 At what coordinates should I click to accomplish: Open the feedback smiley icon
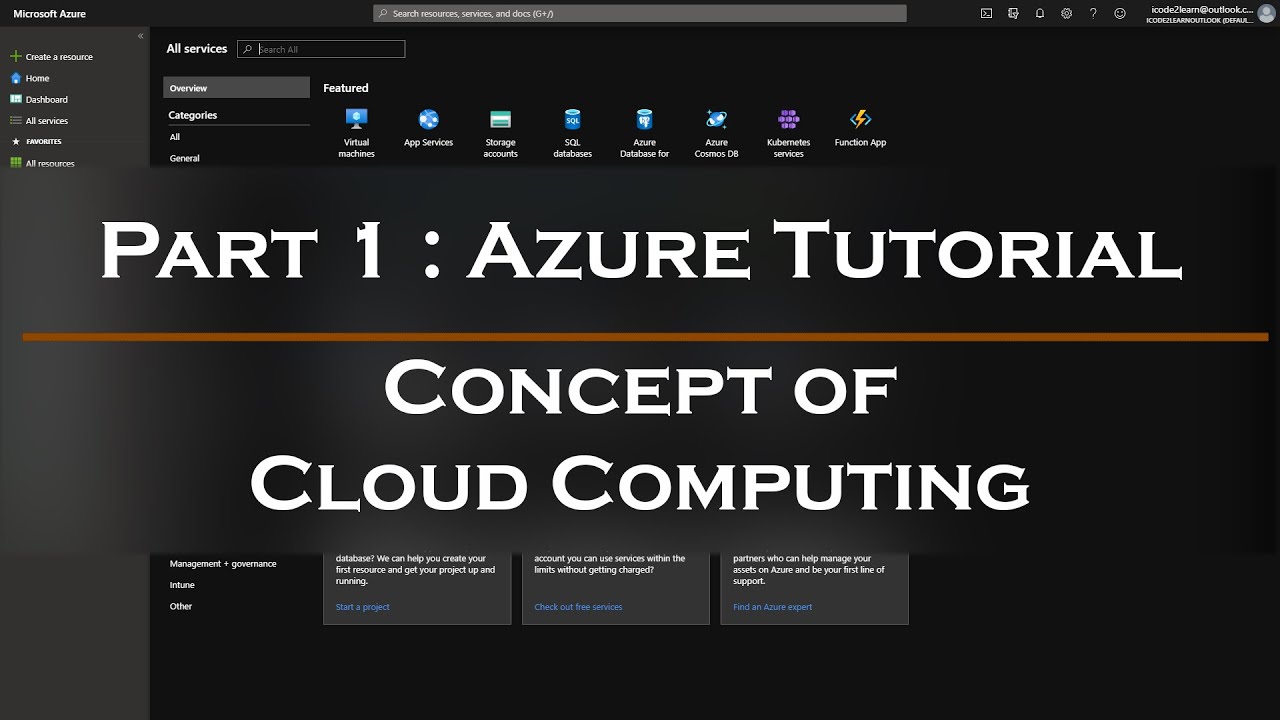point(1120,13)
